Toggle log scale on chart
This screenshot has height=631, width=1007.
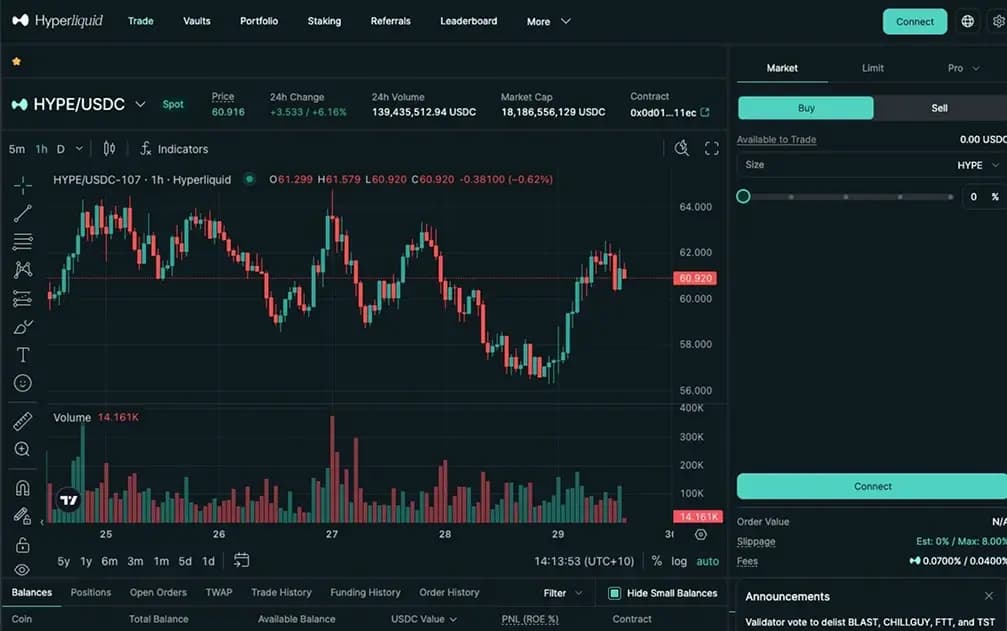coord(679,561)
